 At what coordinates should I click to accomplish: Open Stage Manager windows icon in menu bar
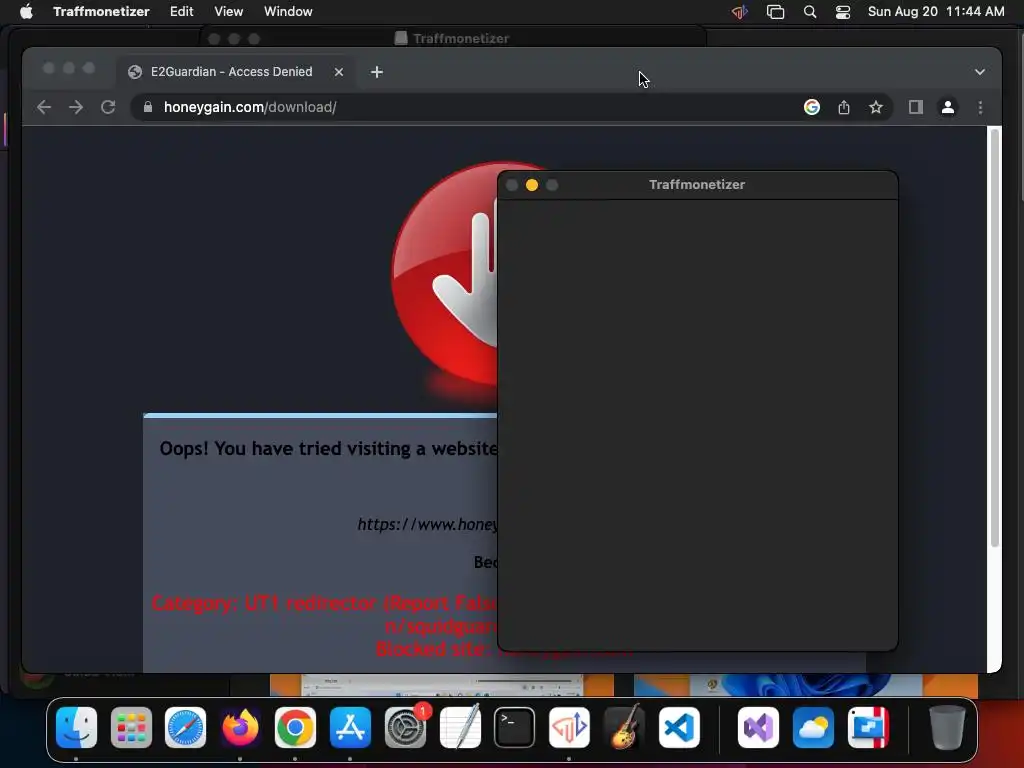775,12
